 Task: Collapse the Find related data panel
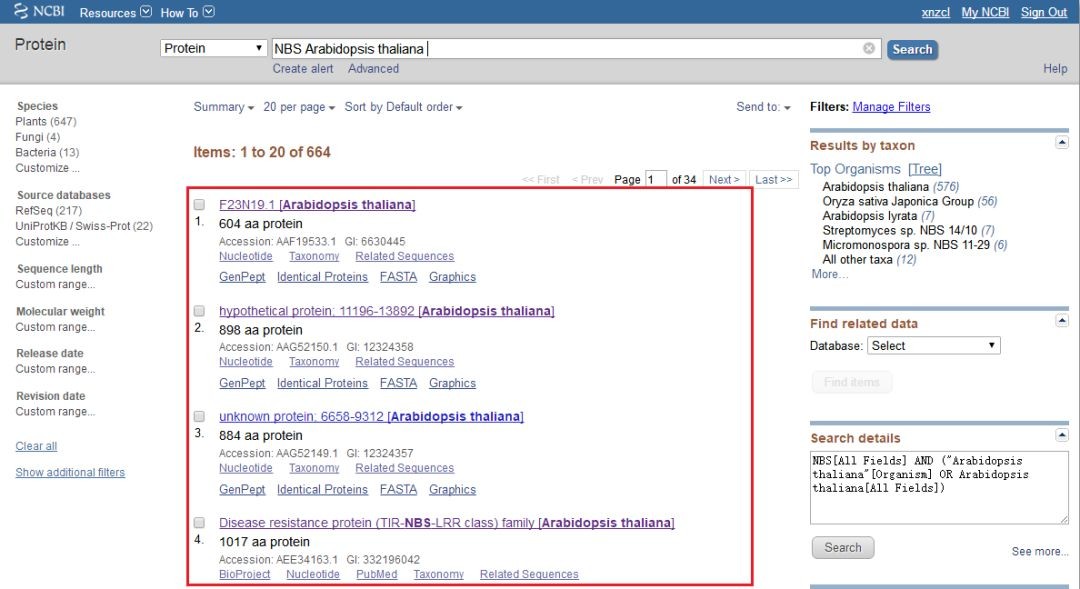point(1061,320)
